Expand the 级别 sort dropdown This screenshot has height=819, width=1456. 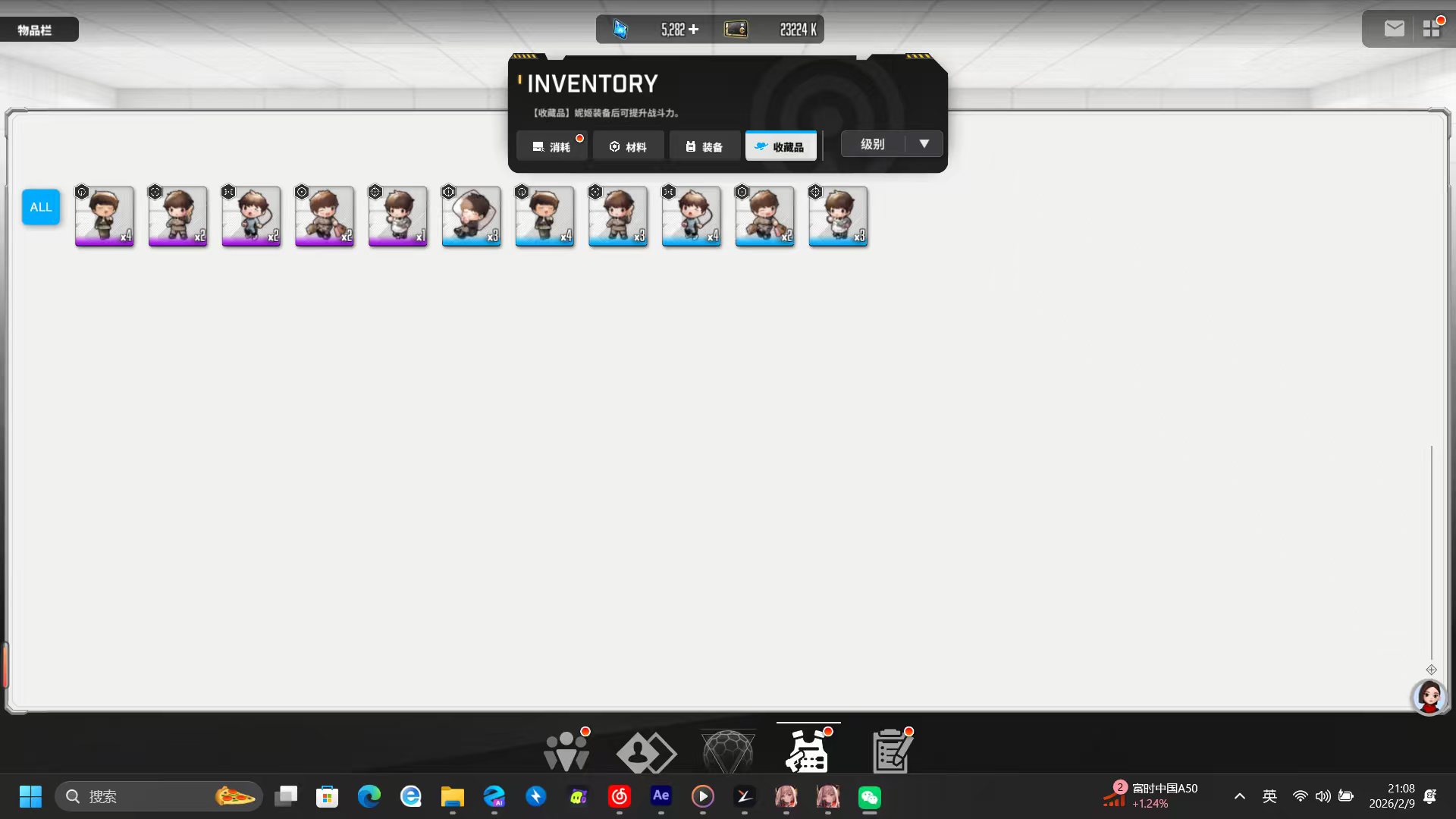(x=873, y=144)
